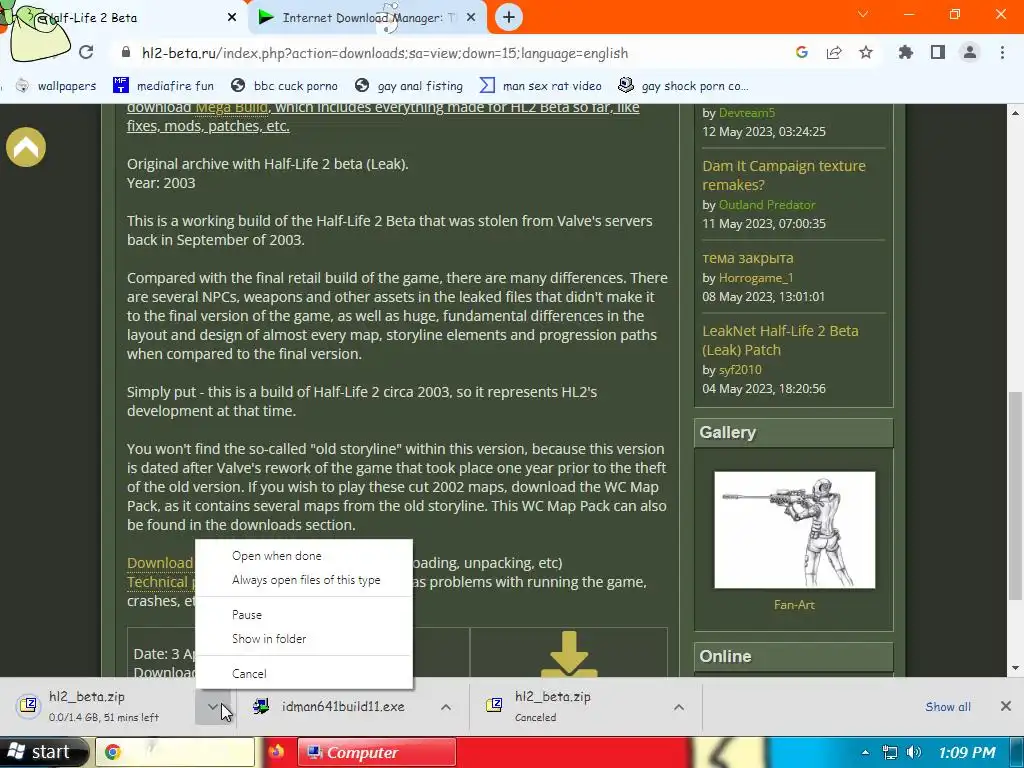This screenshot has height=768, width=1024.
Task: Open user Horrogame_1 profile
Action: [x=756, y=278]
